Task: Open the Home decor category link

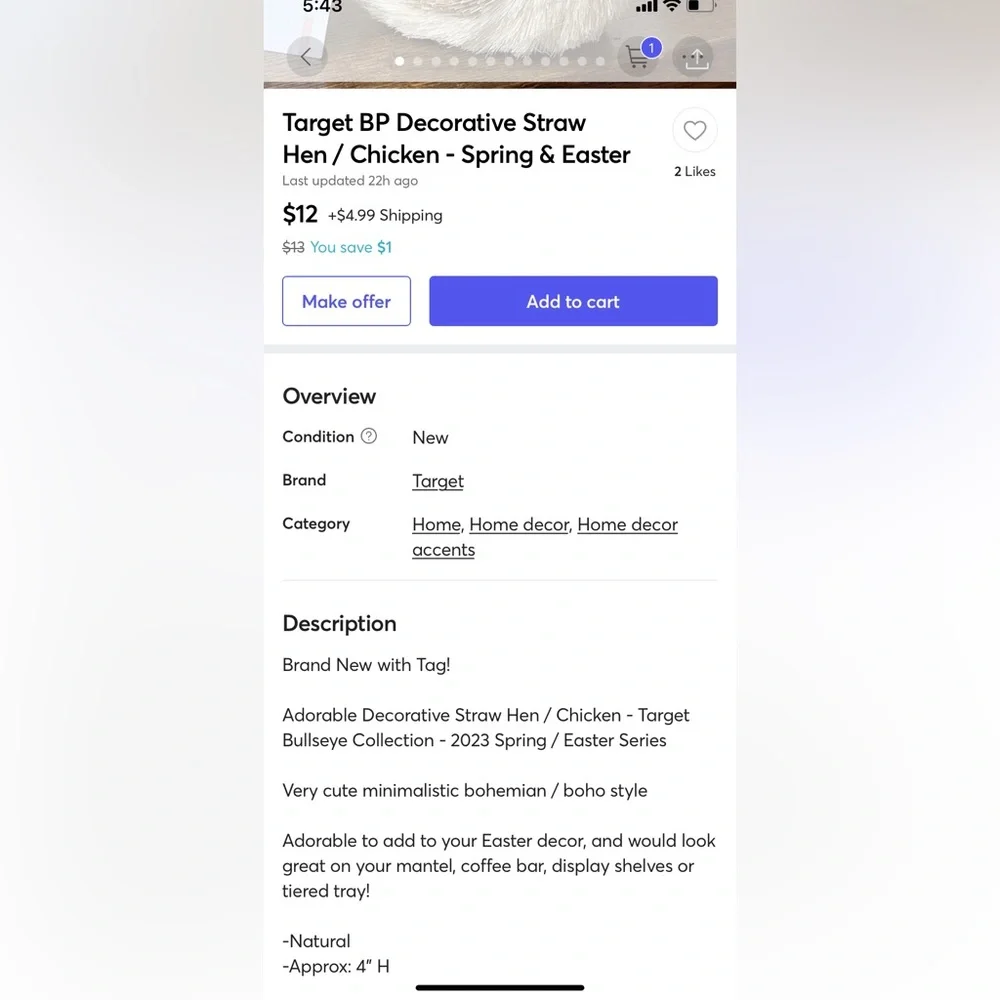Action: (518, 524)
